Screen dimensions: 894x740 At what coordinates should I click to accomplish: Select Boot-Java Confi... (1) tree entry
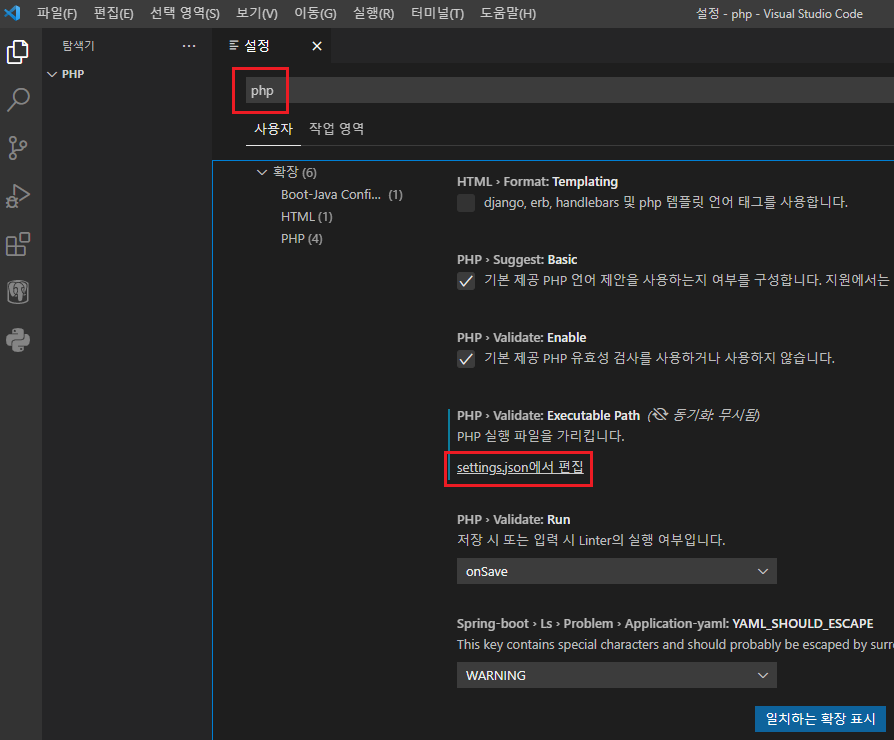click(x=342, y=195)
